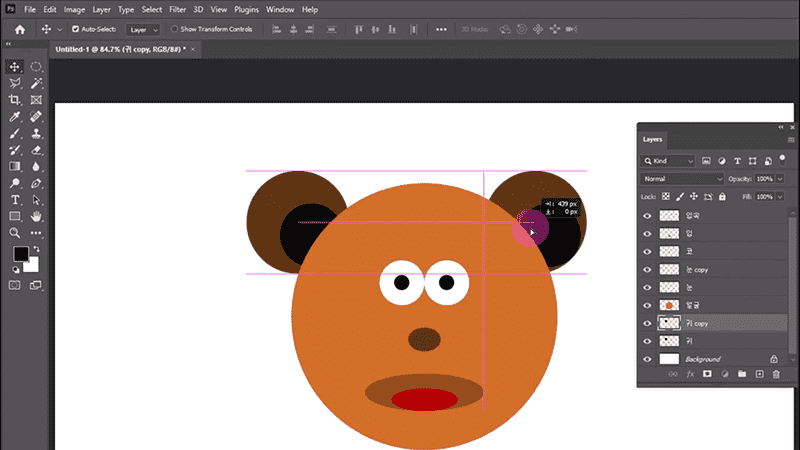Select the Zoom magnifier tool
The image size is (800, 450).
click(15, 233)
